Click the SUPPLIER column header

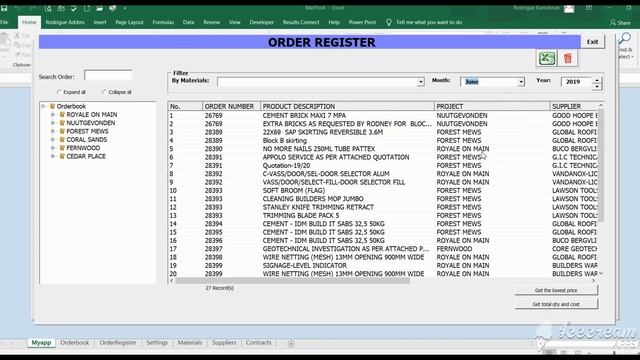[573, 107]
